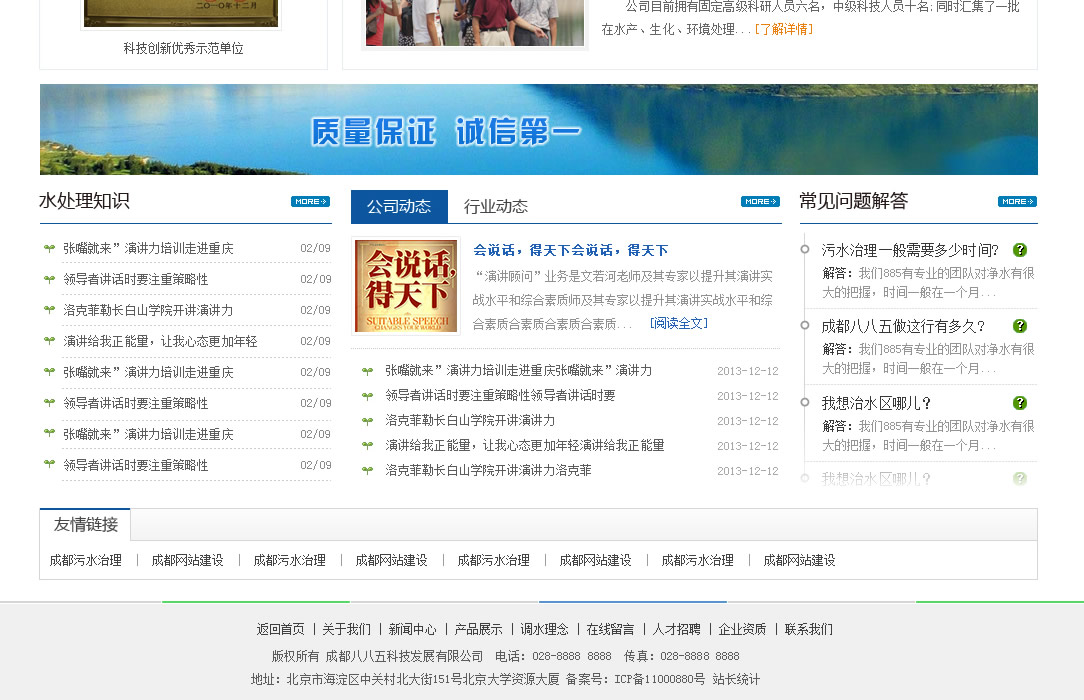Click the [了解详情] link in company intro
Viewport: 1084px width, 700px height.
[783, 30]
